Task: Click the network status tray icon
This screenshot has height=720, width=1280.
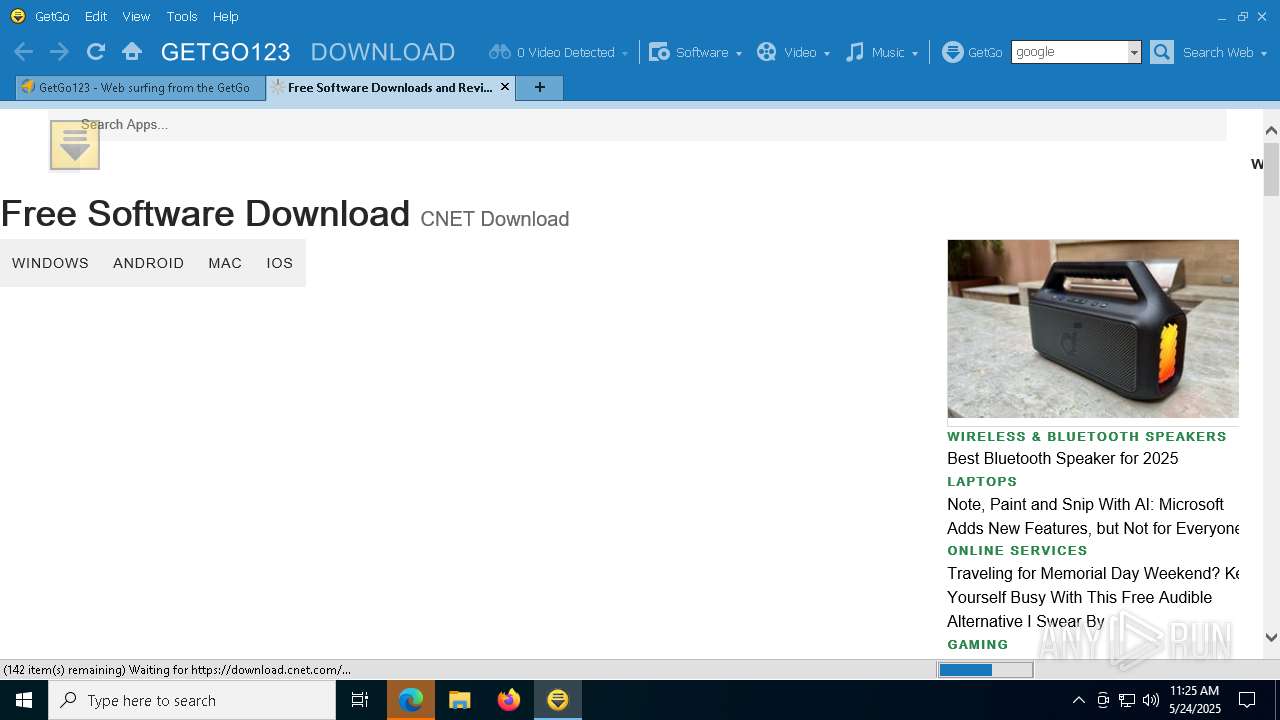Action: click(x=1127, y=700)
